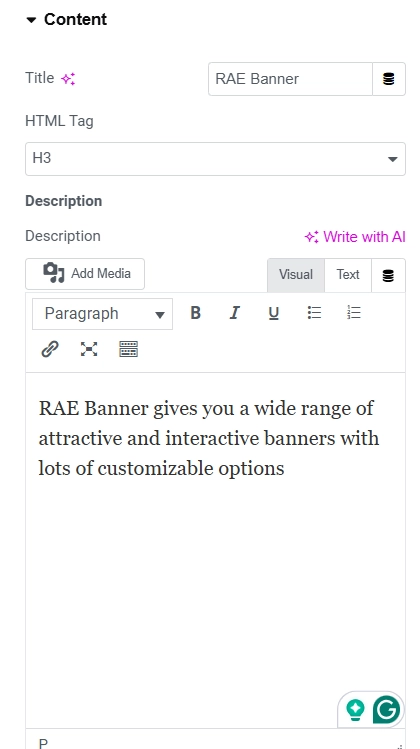This screenshot has height=749, width=420.
Task: Insert a bulleted list
Action: click(314, 313)
